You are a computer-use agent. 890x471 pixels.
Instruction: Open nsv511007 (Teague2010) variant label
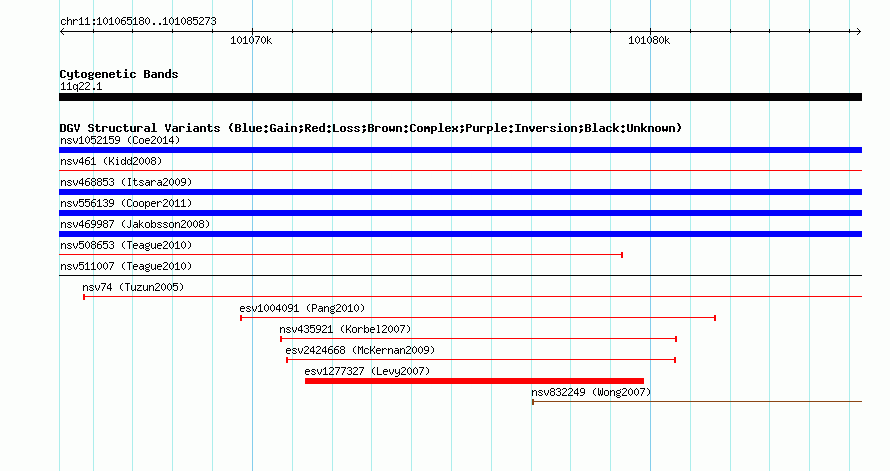(126, 266)
